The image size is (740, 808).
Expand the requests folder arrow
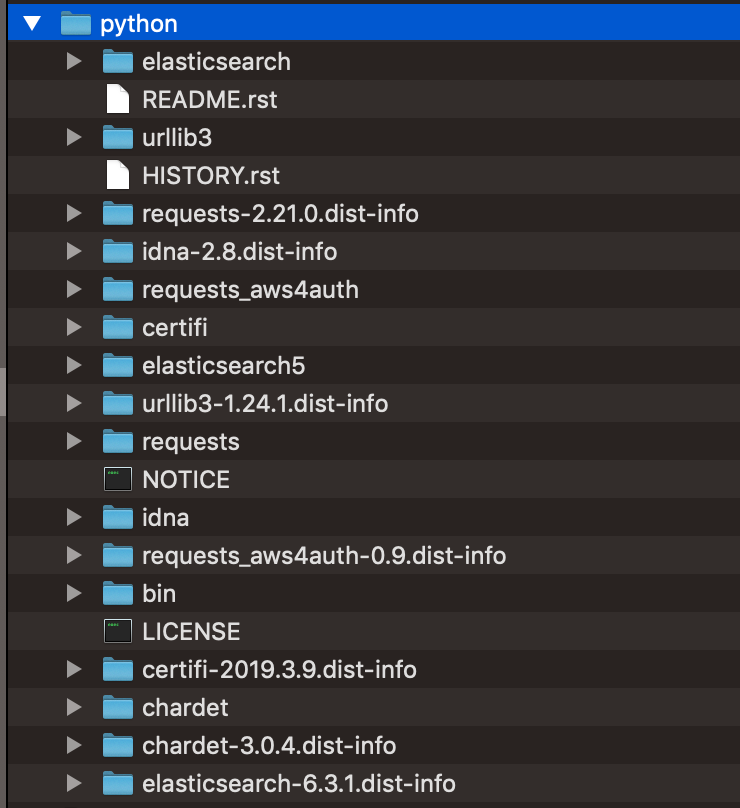[74, 442]
